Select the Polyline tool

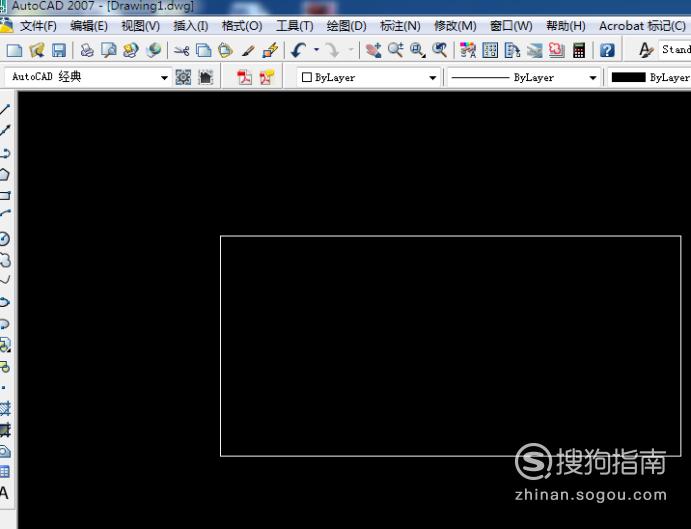5,153
